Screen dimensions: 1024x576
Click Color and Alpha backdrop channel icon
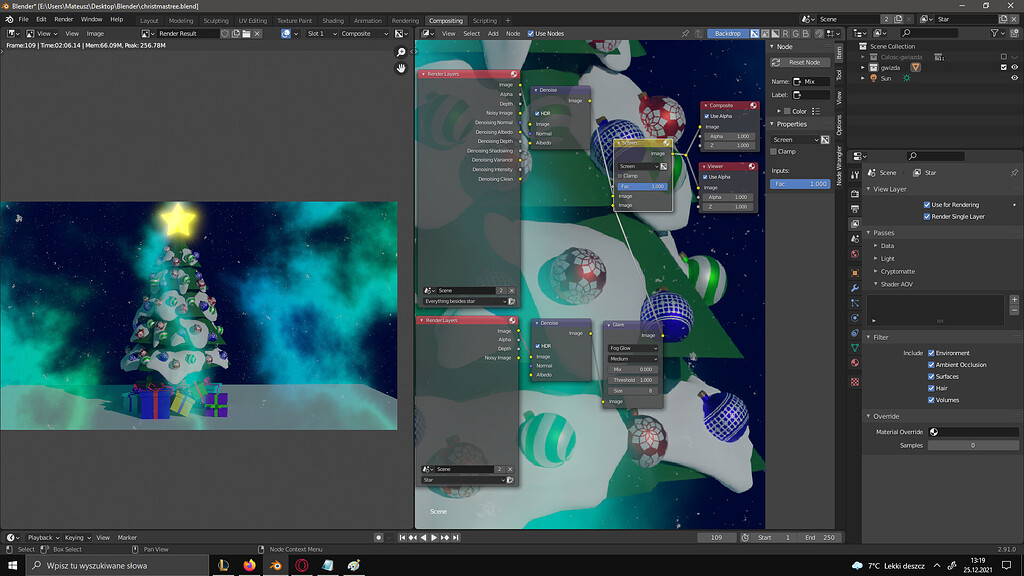coord(754,33)
